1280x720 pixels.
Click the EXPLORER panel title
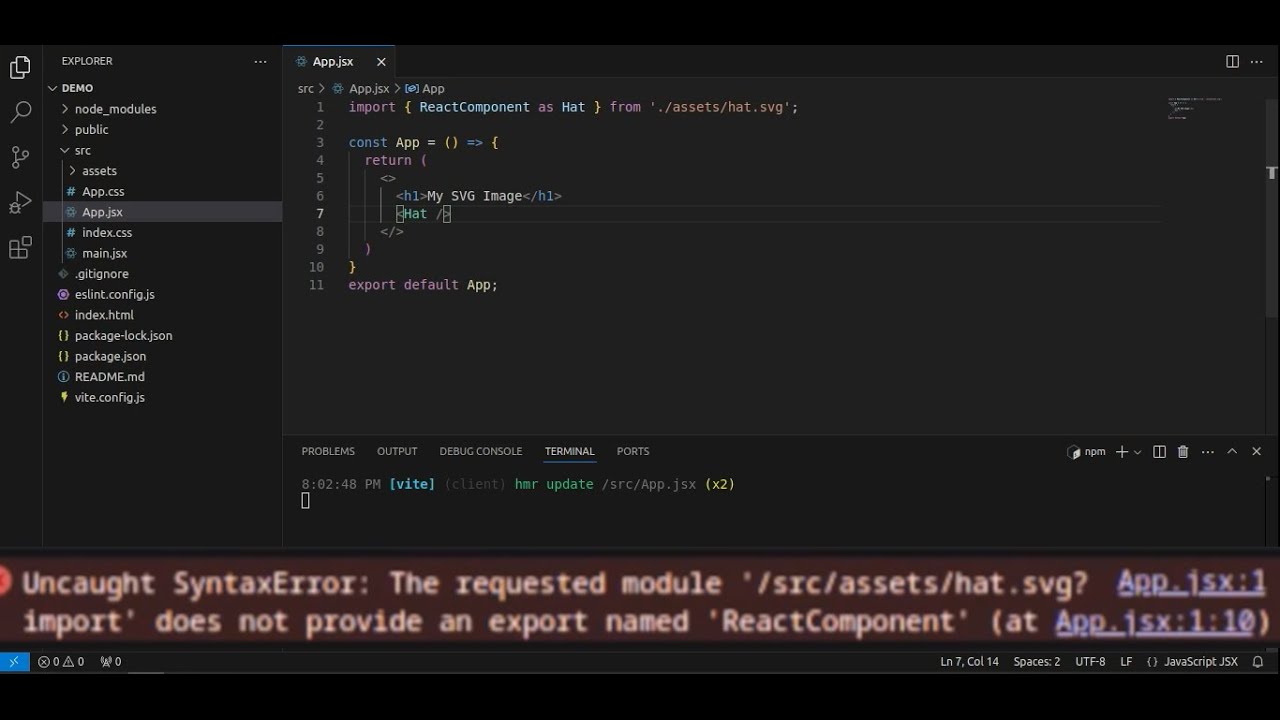point(87,61)
